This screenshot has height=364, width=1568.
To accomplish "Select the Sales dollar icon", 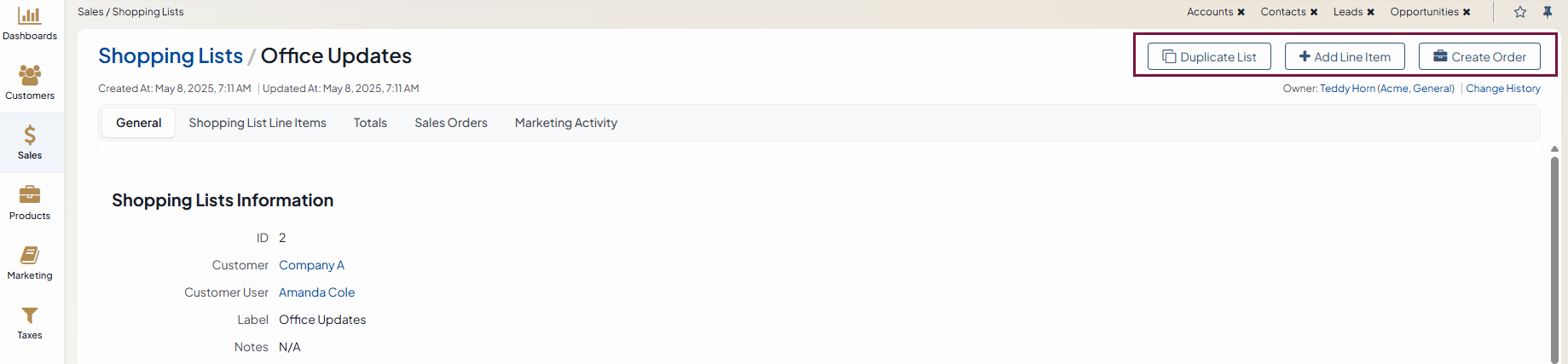I will (30, 136).
